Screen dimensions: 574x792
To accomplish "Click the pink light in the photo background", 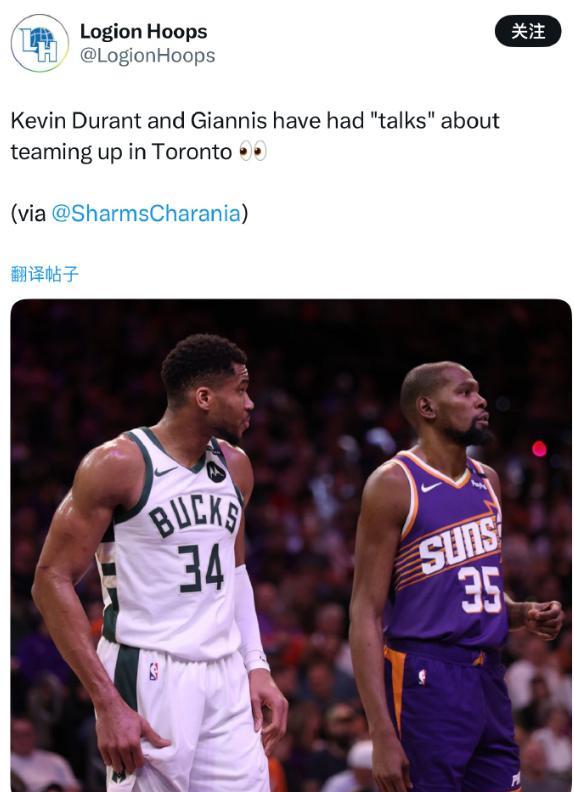I will click(539, 448).
